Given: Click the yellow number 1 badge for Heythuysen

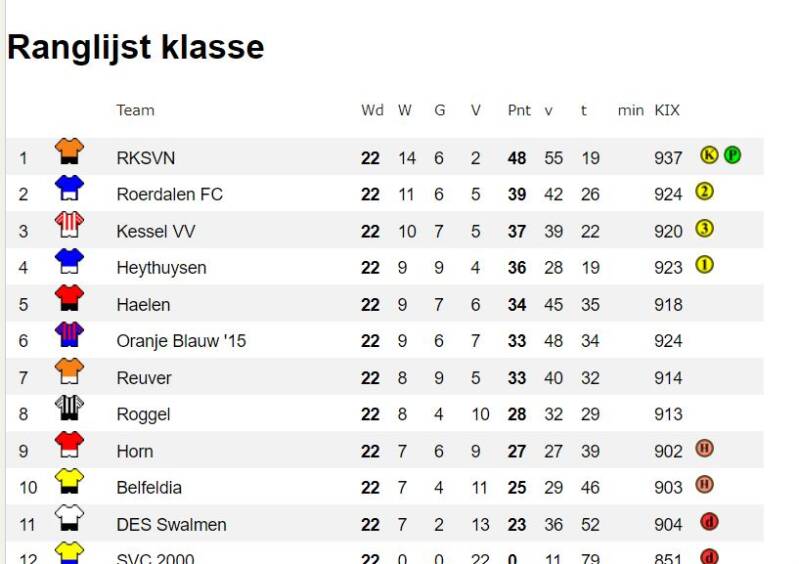Looking at the screenshot, I should pyautogui.click(x=704, y=265).
